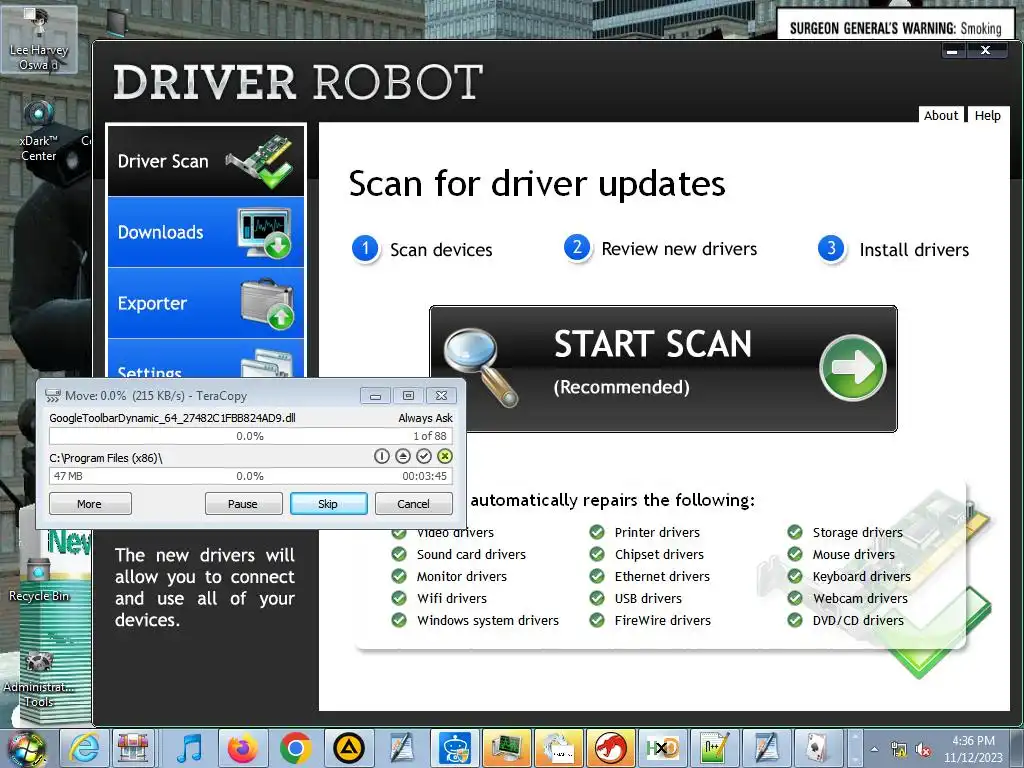Screen dimensions: 1024x768
Task: Open Administrative Tools desktop icon
Action: [x=39, y=679]
